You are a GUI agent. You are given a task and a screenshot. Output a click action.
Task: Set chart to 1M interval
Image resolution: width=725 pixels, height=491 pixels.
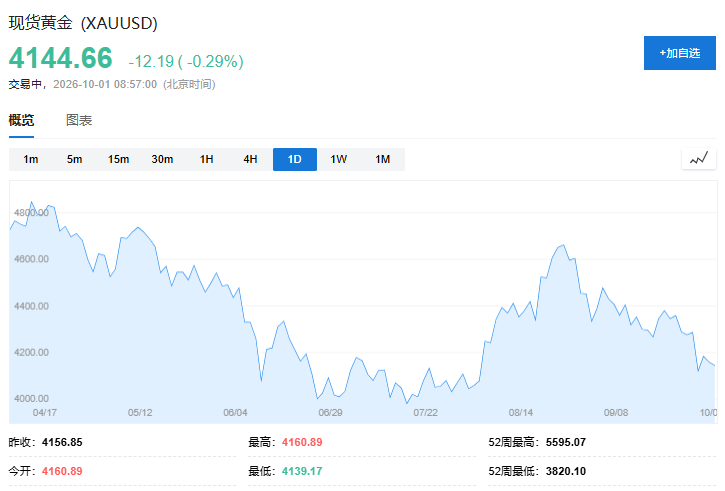click(x=382, y=160)
